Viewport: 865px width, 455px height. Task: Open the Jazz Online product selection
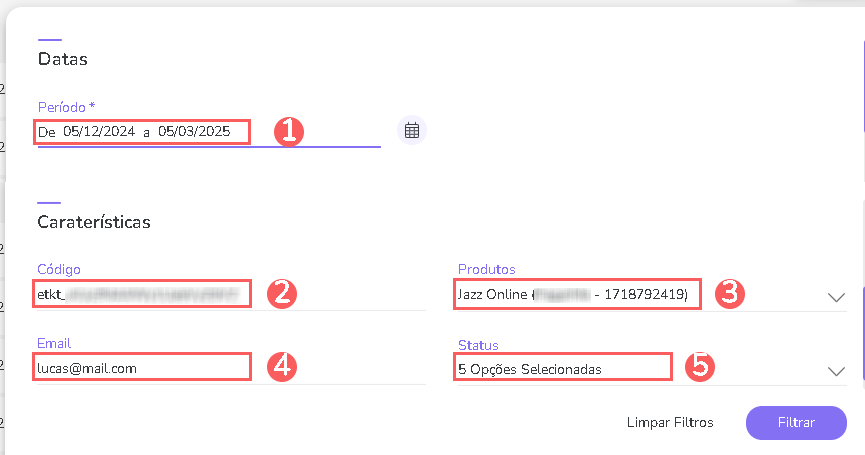(576, 294)
